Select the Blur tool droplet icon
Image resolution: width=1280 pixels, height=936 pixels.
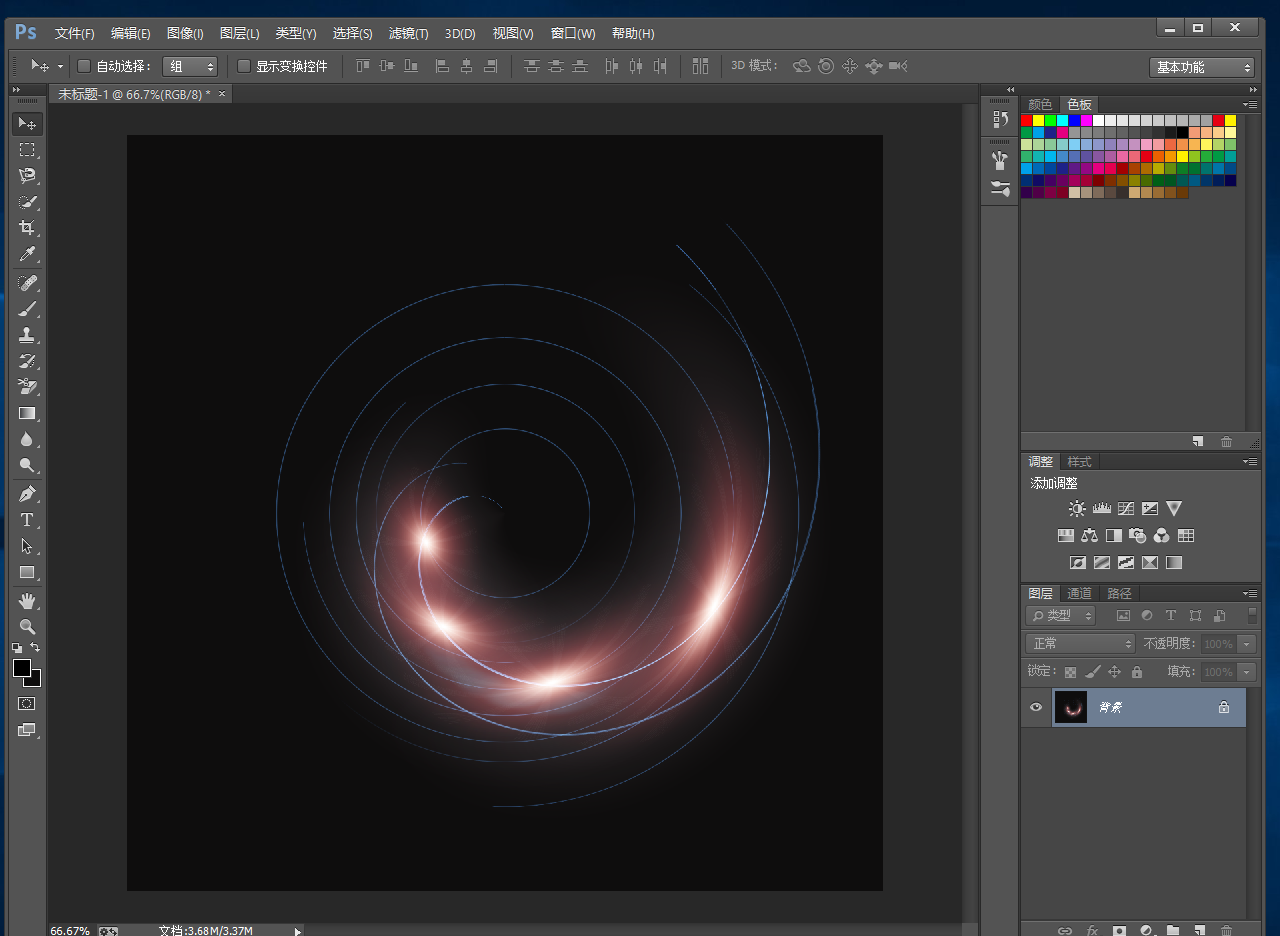coord(27,439)
